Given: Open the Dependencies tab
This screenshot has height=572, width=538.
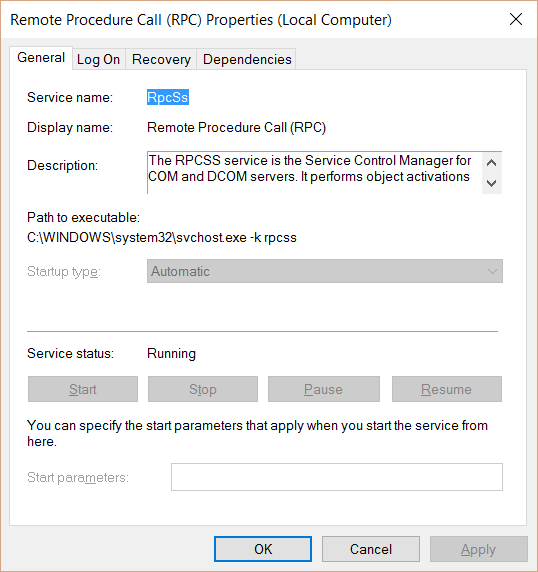Looking at the screenshot, I should [x=247, y=59].
